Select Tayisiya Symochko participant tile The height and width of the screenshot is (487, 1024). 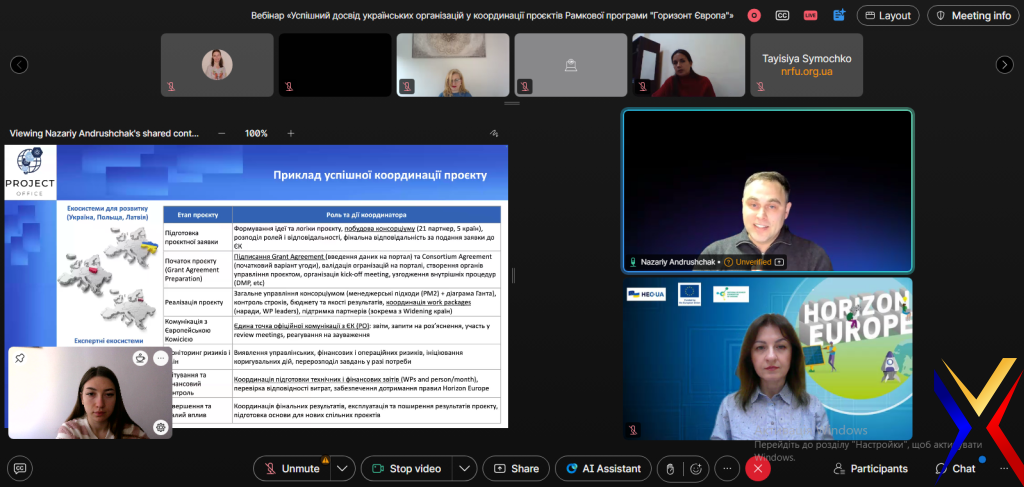pos(806,65)
